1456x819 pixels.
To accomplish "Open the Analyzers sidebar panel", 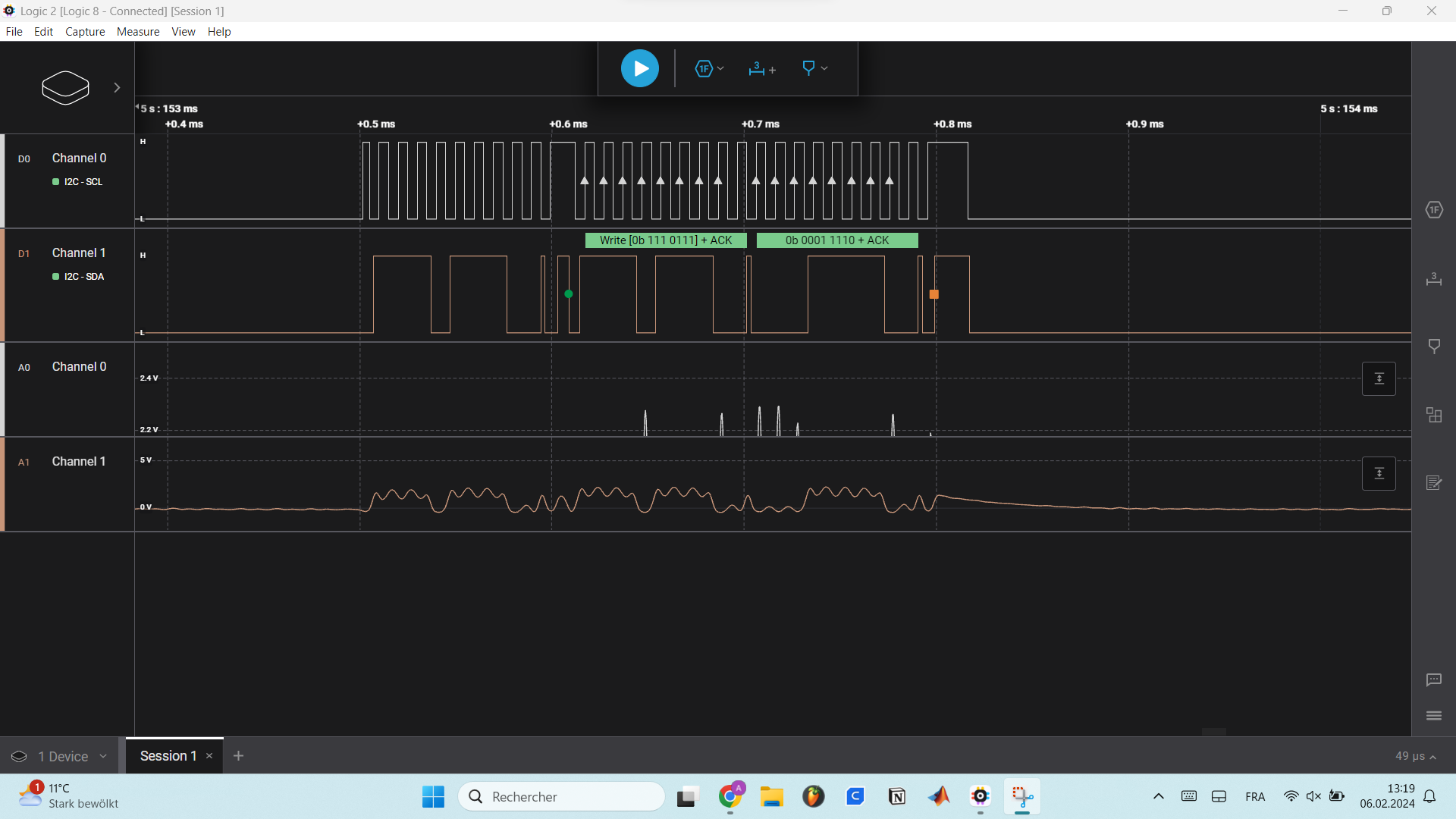I will 1434,210.
